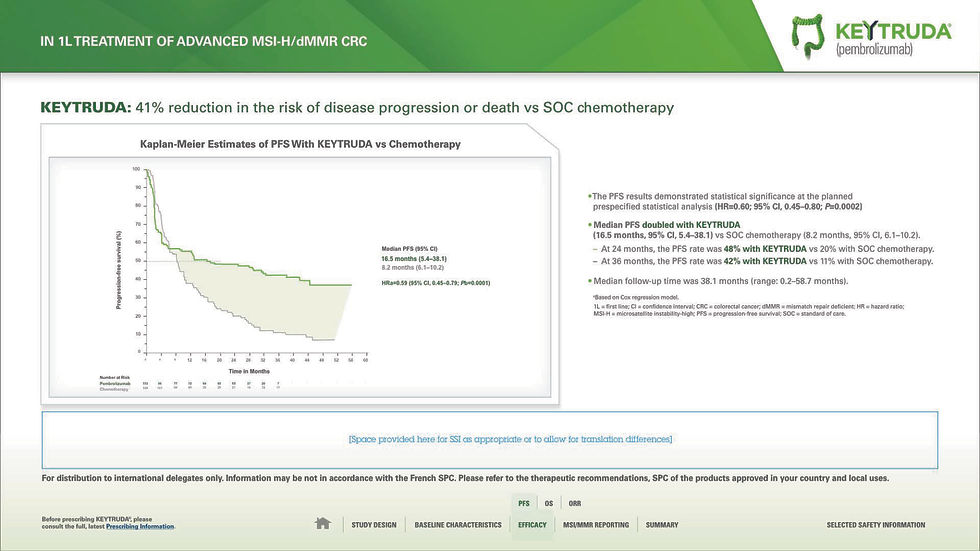The width and height of the screenshot is (980, 551).
Task: Click the KEYTRUDA (pembrolizumab) brand name
Action: pyautogui.click(x=893, y=39)
